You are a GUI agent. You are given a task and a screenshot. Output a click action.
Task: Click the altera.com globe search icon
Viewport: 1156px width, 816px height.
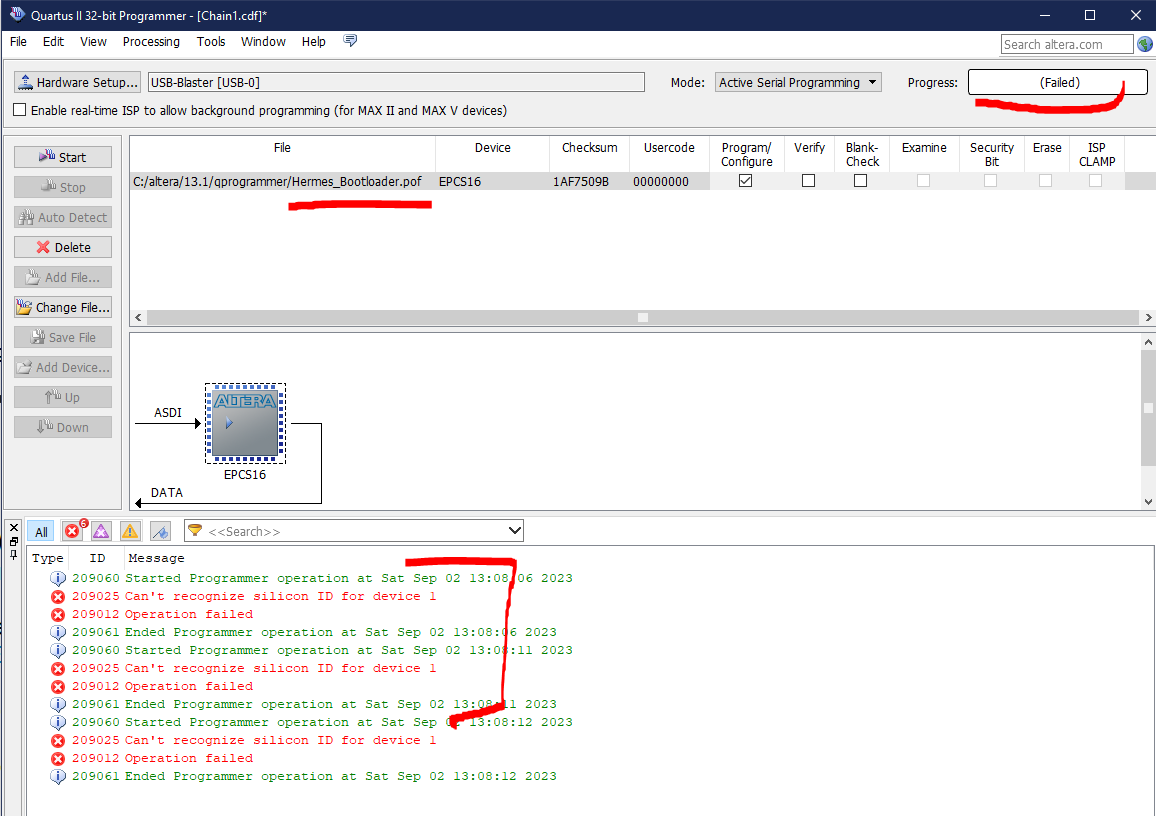[1145, 44]
